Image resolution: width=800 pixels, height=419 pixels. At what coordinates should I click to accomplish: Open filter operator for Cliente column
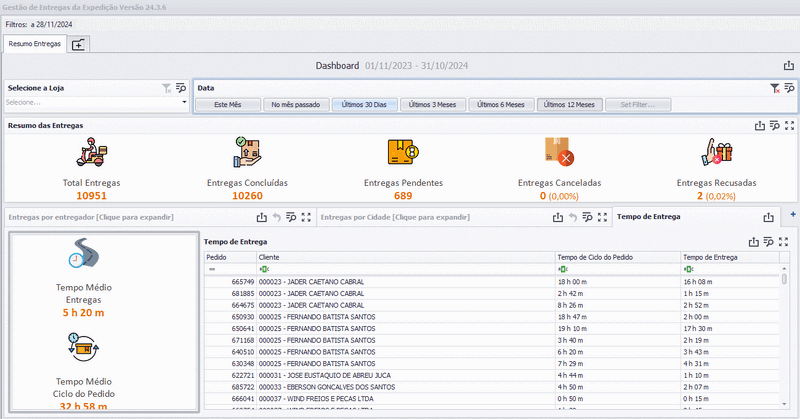(264, 269)
